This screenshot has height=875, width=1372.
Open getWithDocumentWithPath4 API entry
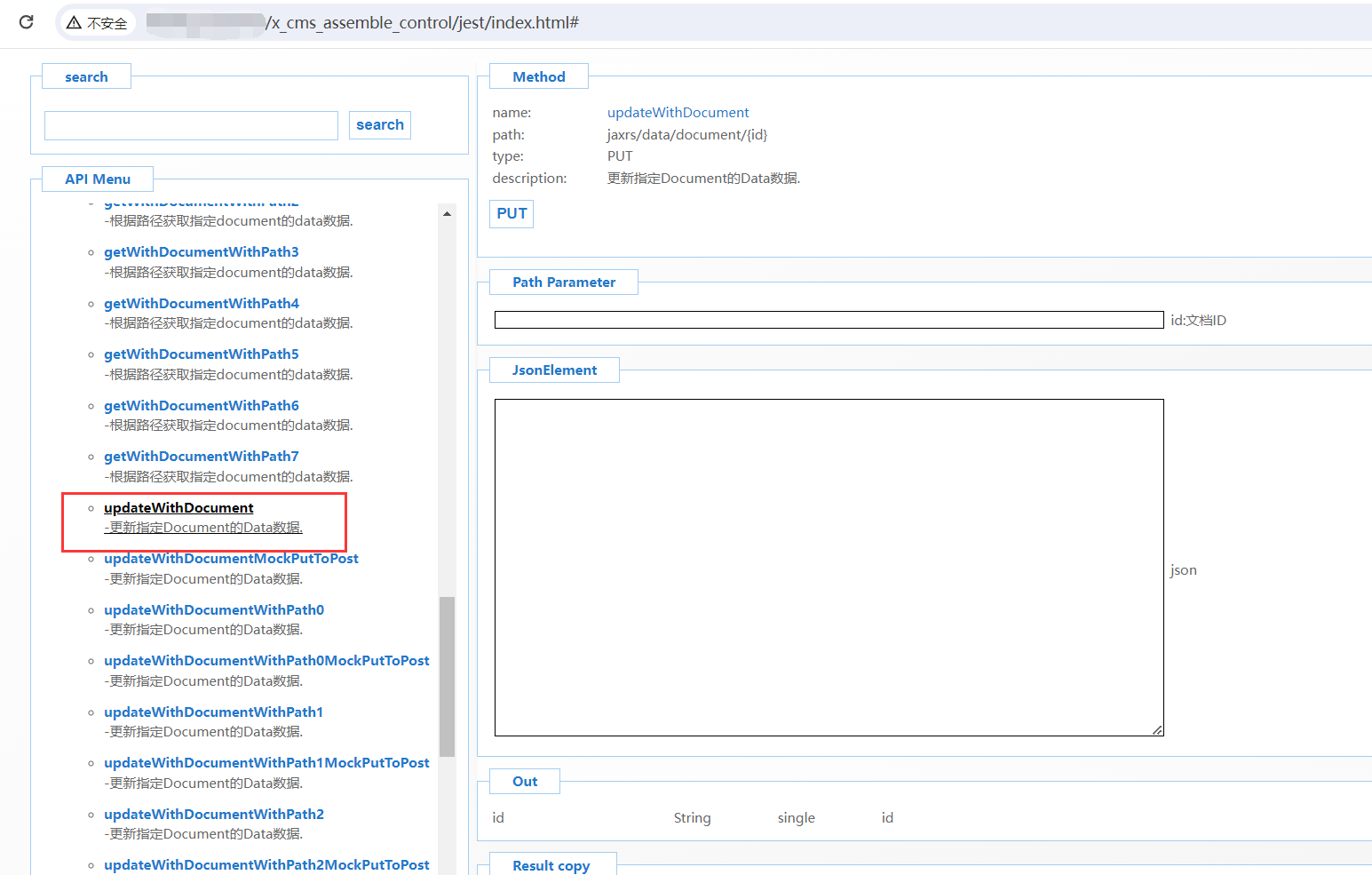201,304
